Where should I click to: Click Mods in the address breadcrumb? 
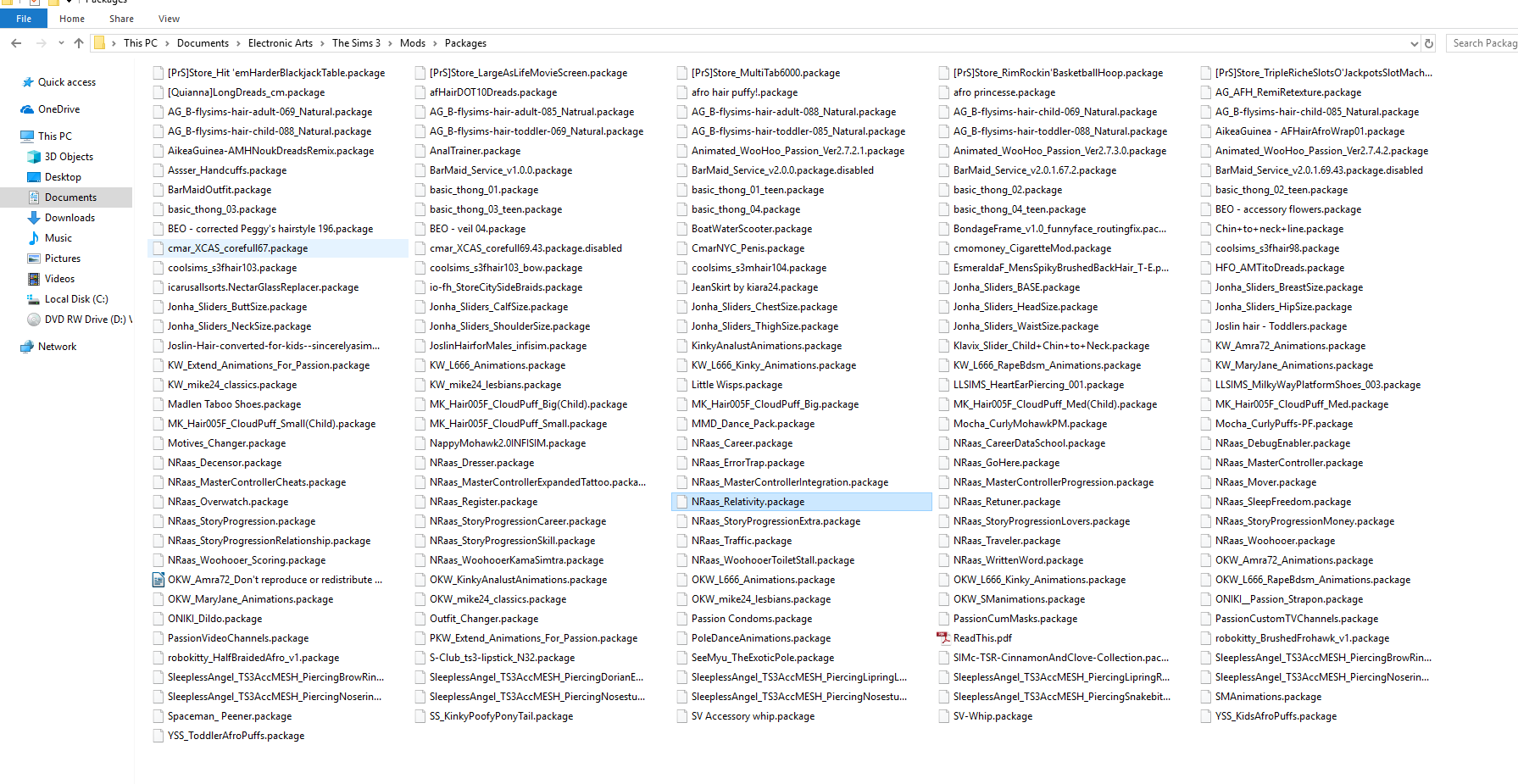pyautogui.click(x=413, y=43)
